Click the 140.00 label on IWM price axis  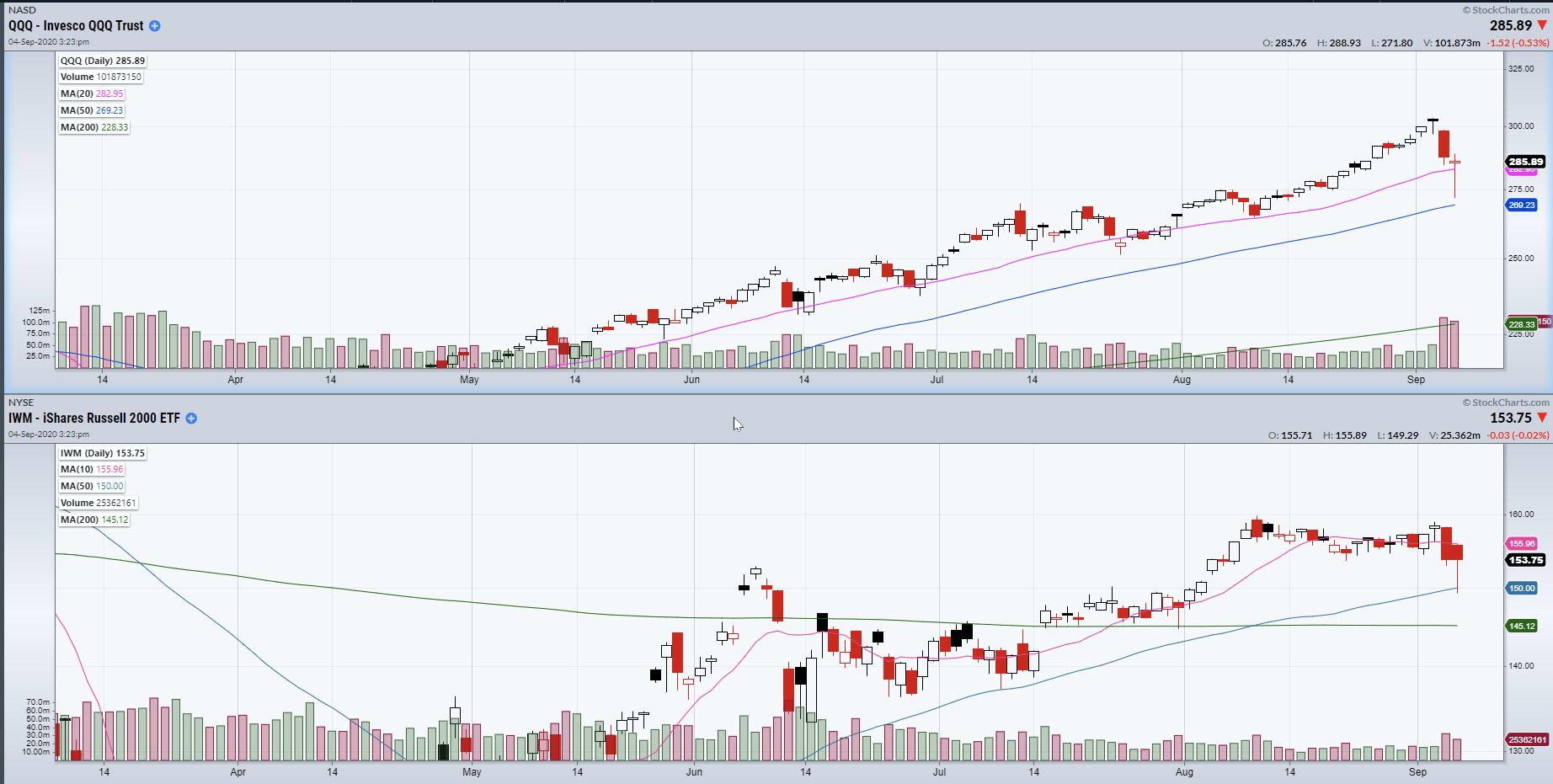click(1521, 666)
